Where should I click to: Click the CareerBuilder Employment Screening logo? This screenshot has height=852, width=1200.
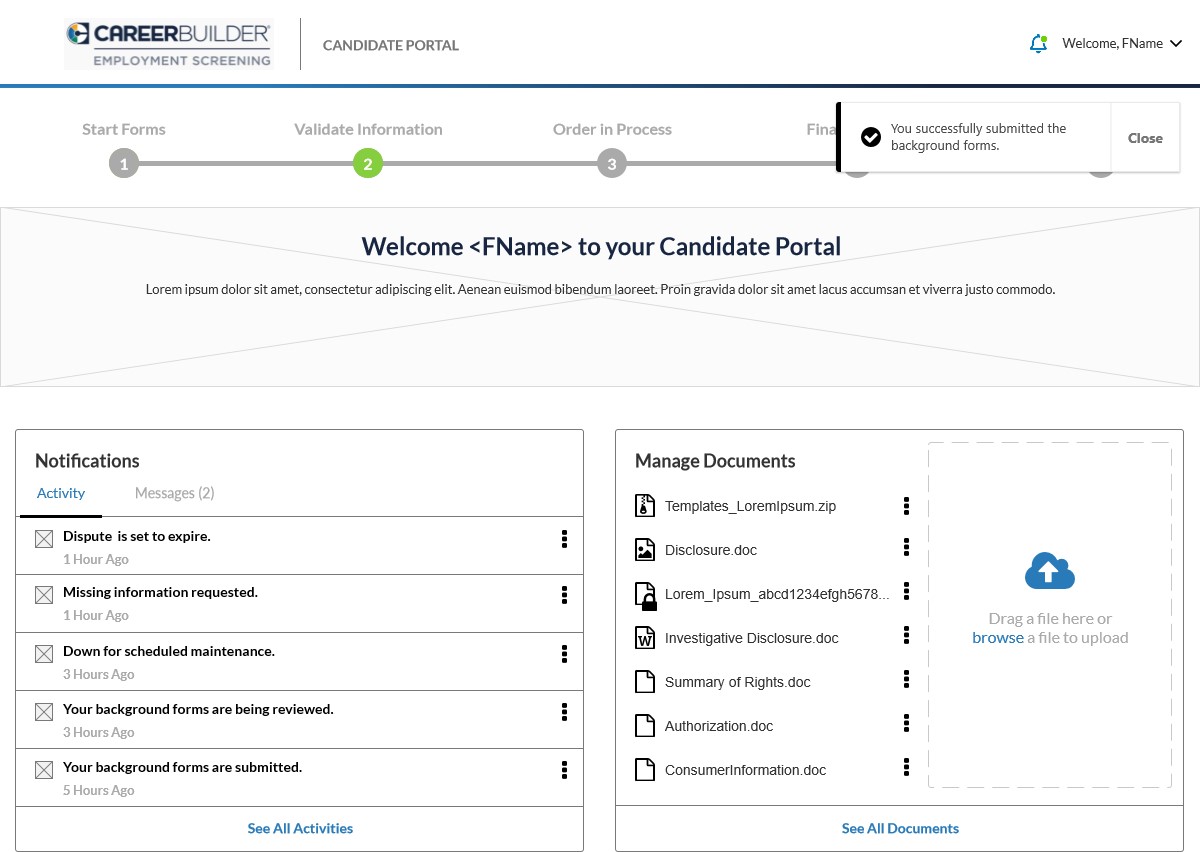pyautogui.click(x=168, y=45)
